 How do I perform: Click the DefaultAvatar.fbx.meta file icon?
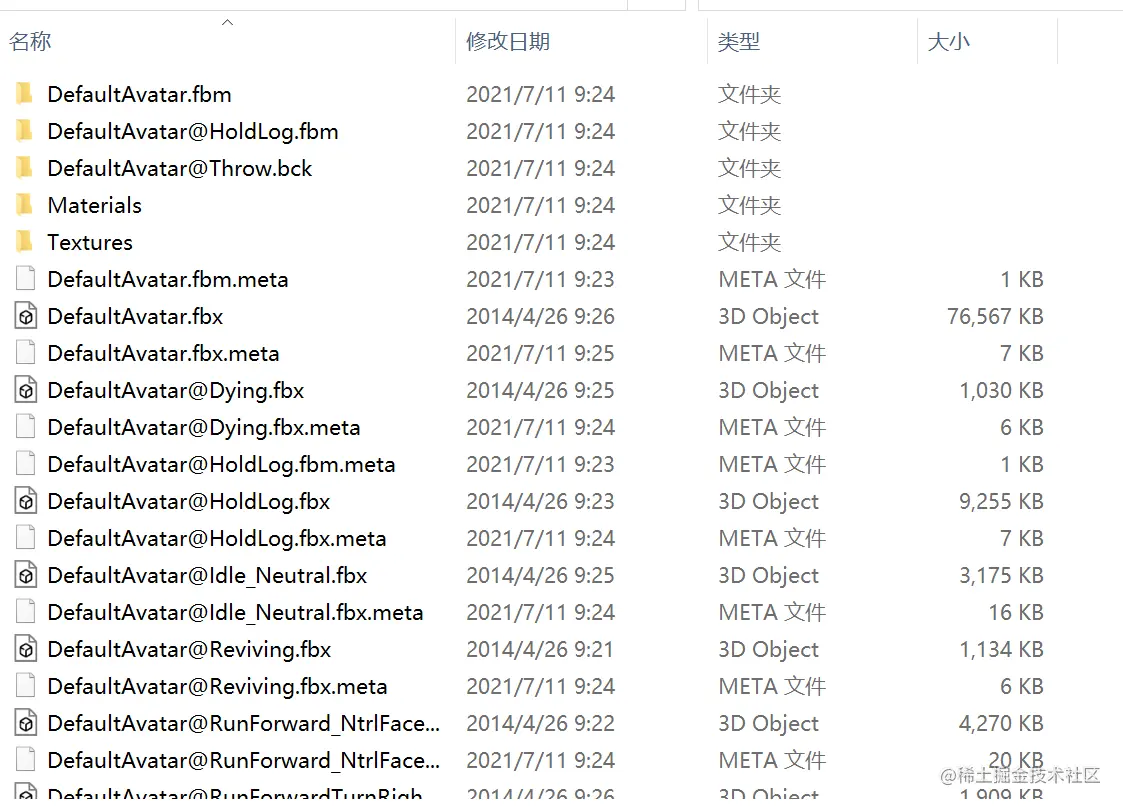point(25,353)
